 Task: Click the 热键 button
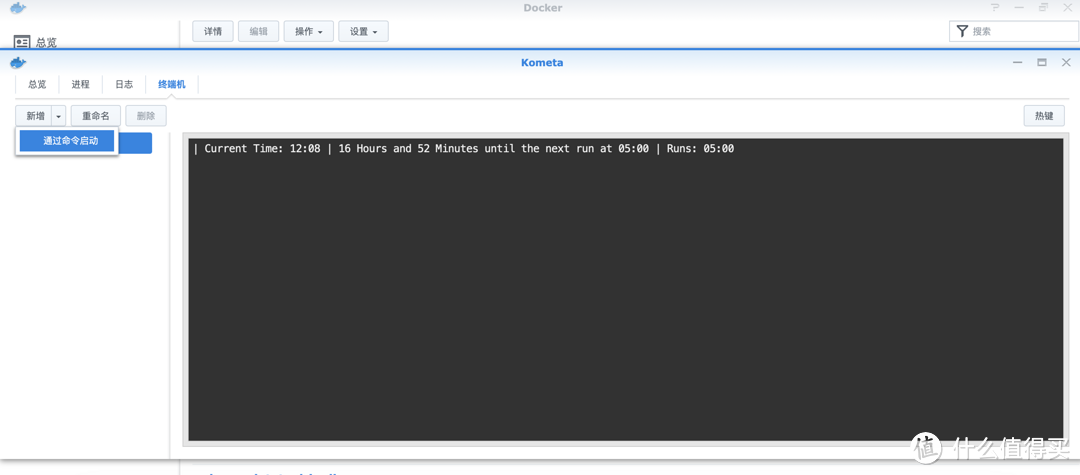point(1044,116)
